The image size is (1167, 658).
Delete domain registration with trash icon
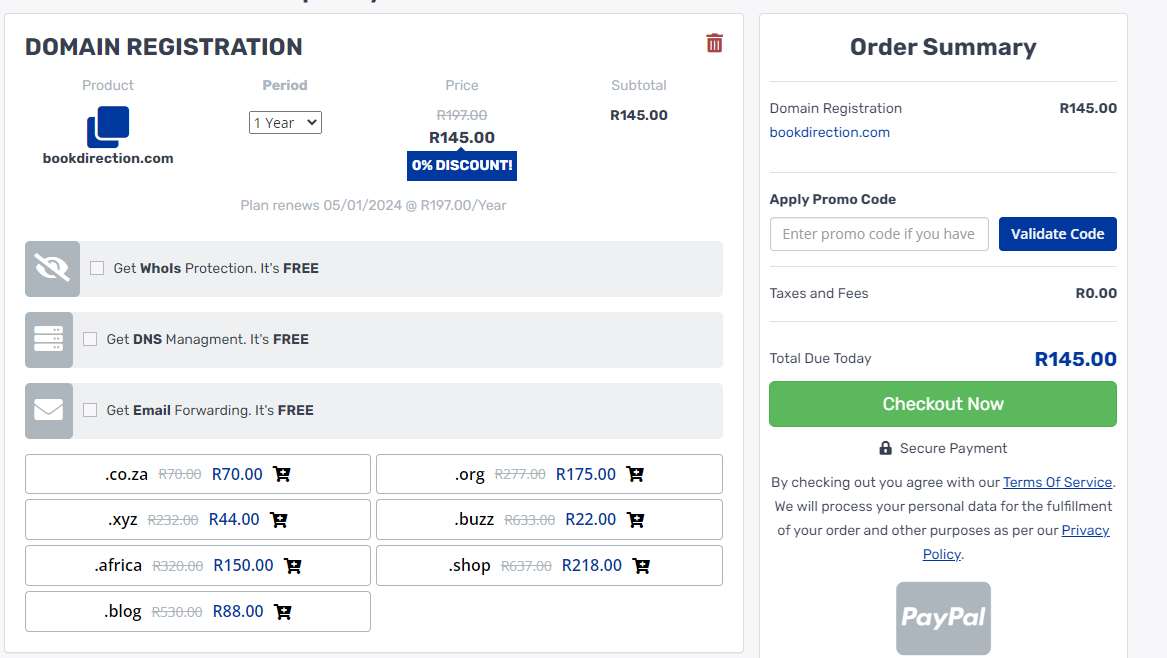click(x=714, y=43)
